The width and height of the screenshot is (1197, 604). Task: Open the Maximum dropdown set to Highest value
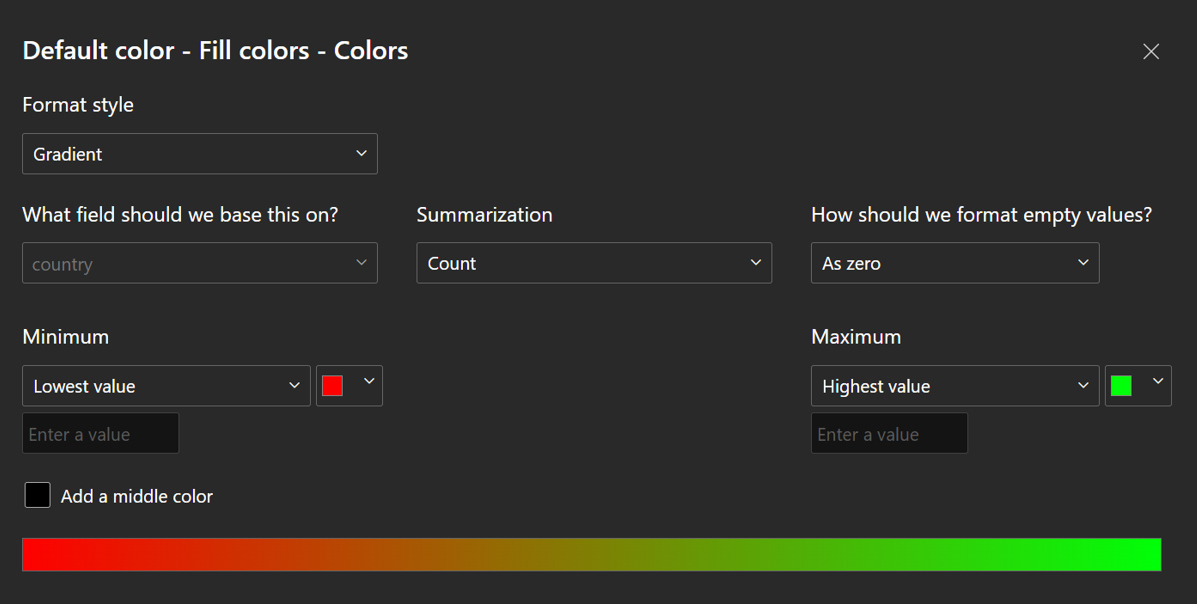point(955,385)
